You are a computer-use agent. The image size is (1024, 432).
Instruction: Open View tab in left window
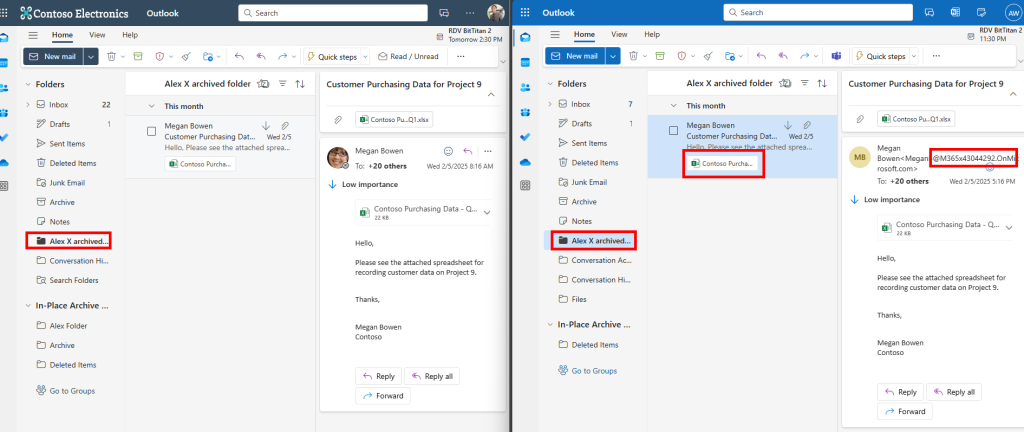[97, 35]
